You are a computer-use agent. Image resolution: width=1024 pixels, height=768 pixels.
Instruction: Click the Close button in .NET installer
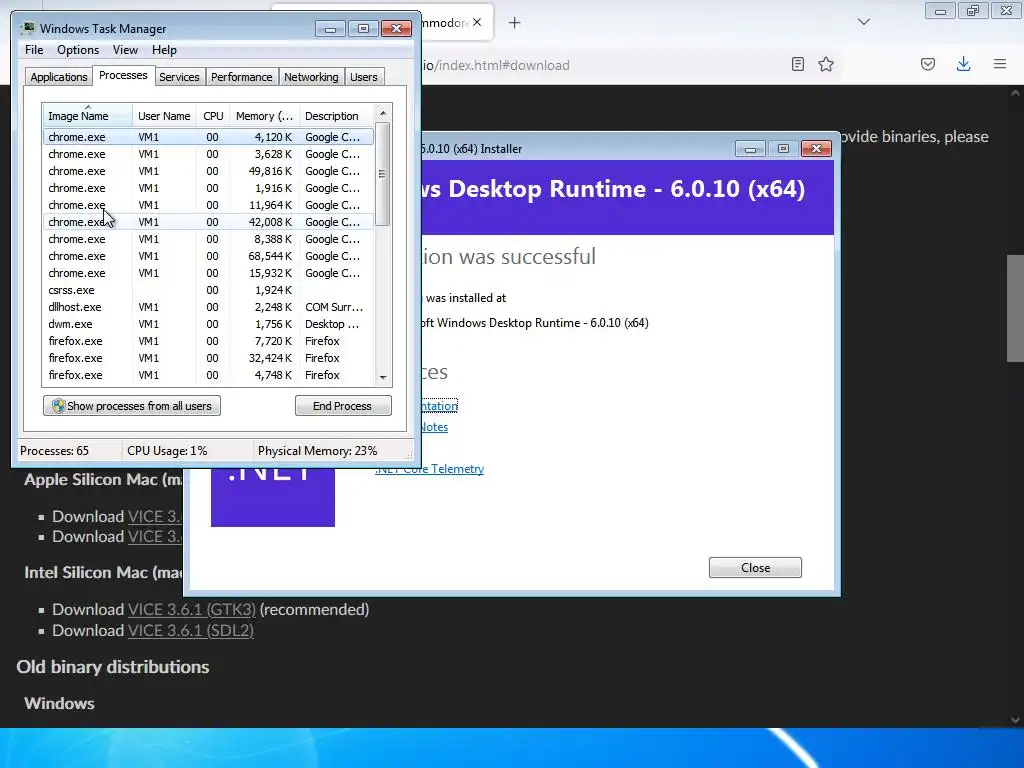coord(755,568)
